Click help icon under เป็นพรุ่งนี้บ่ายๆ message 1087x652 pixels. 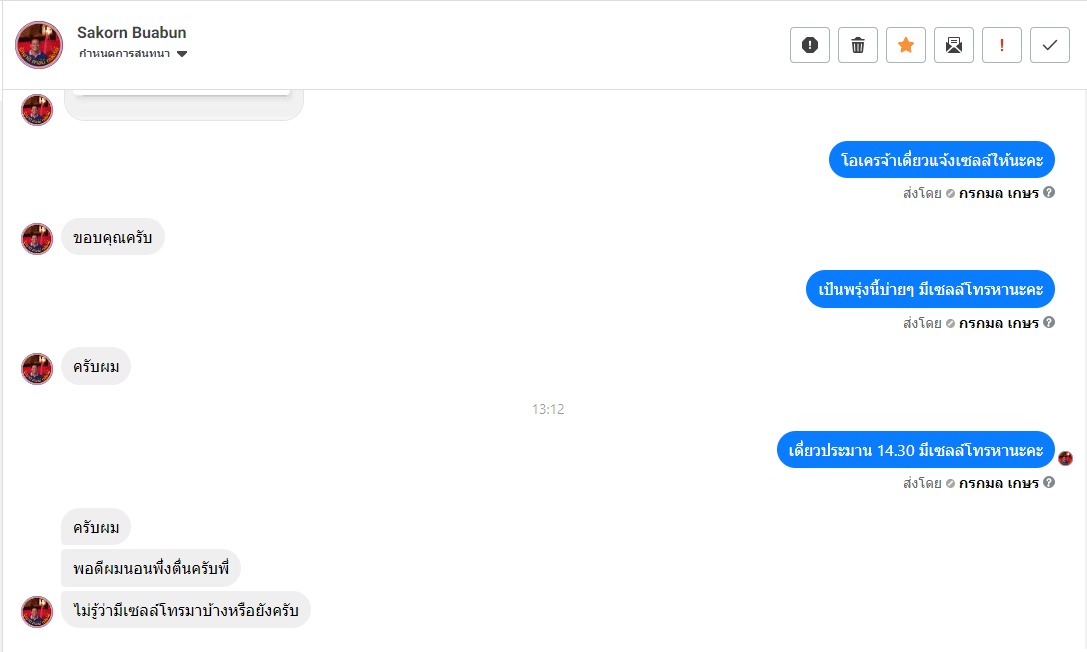(x=1049, y=322)
